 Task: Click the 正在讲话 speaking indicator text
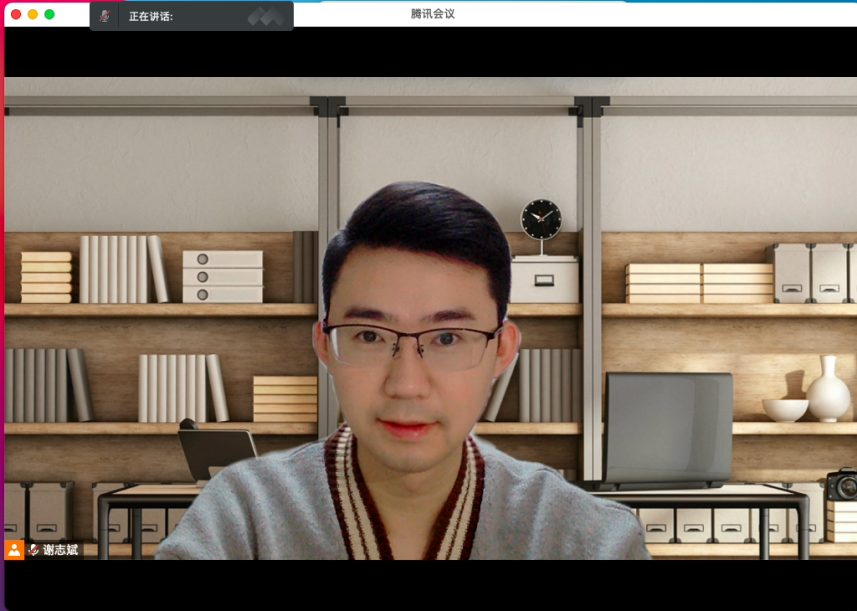(151, 16)
